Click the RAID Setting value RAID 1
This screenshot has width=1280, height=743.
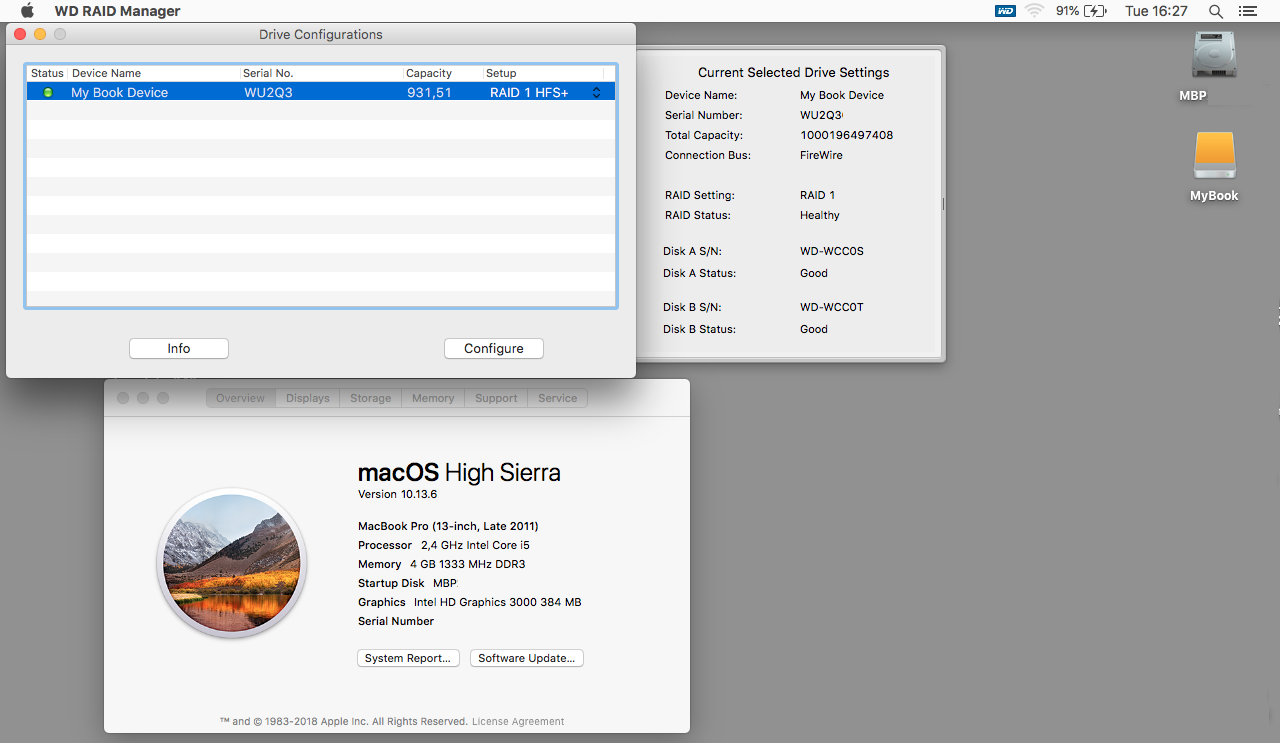[817, 195]
